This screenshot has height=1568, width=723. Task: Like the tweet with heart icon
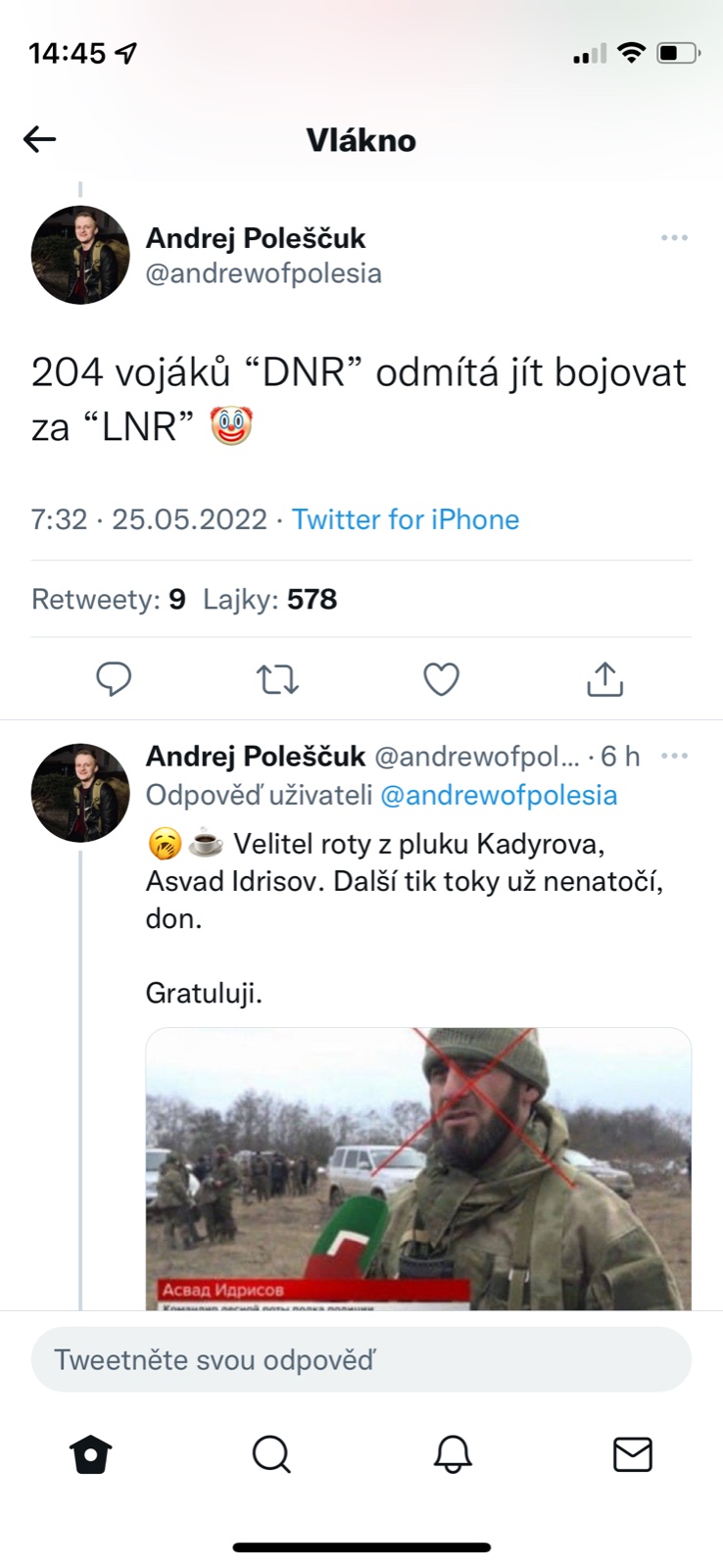(x=441, y=678)
